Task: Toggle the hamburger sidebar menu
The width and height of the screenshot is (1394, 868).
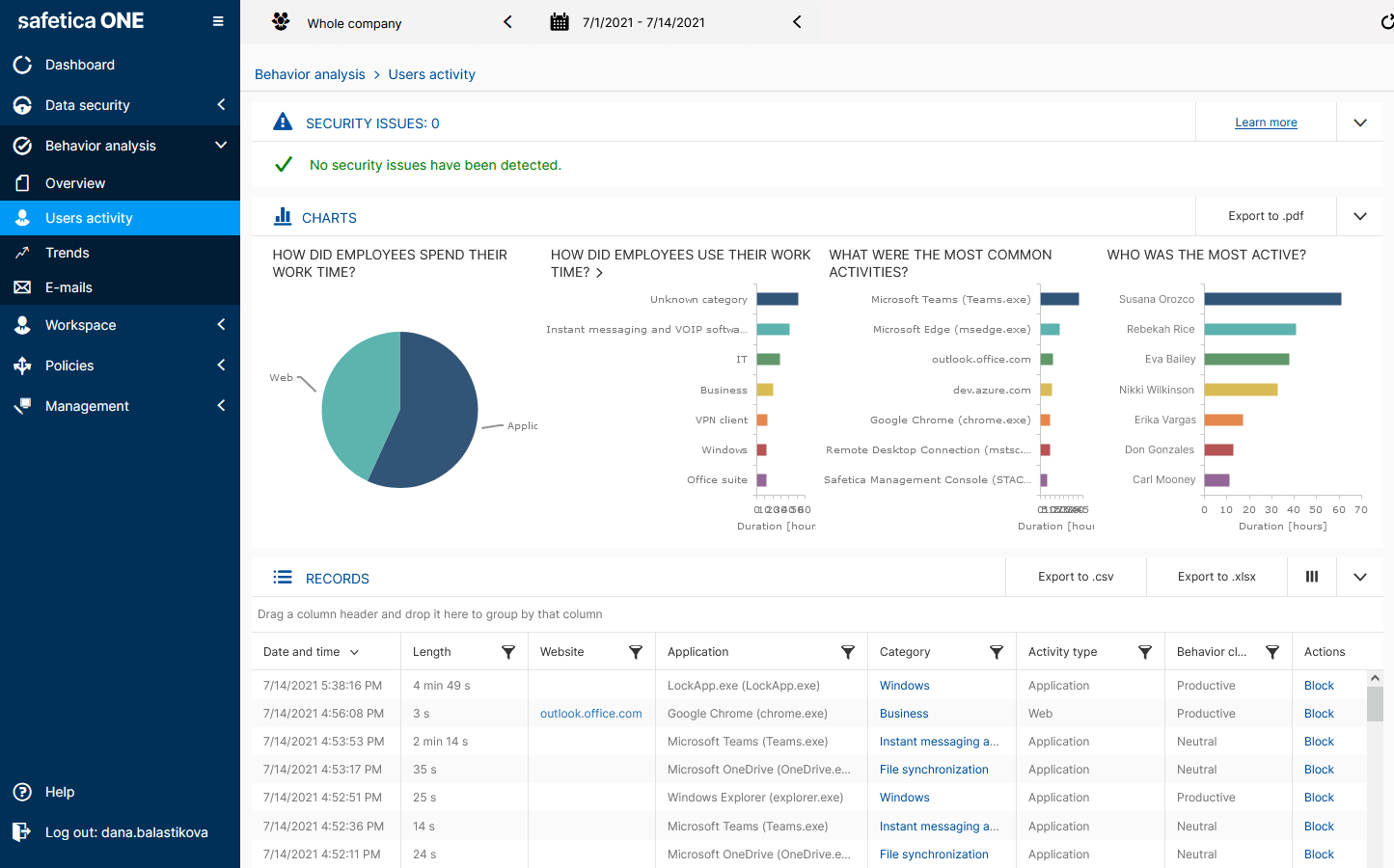Action: click(218, 21)
